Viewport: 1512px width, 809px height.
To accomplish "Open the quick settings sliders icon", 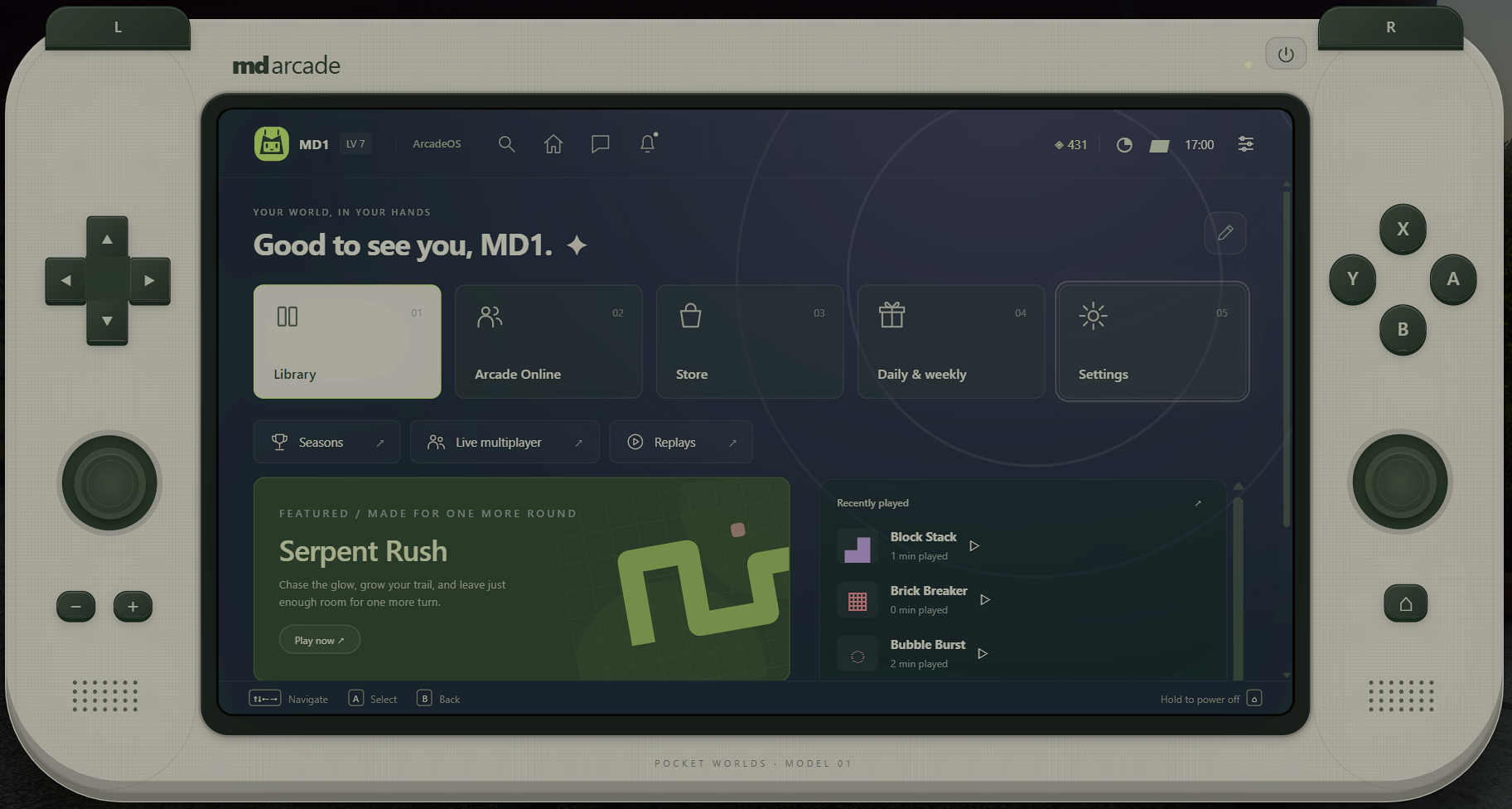I will coord(1246,144).
